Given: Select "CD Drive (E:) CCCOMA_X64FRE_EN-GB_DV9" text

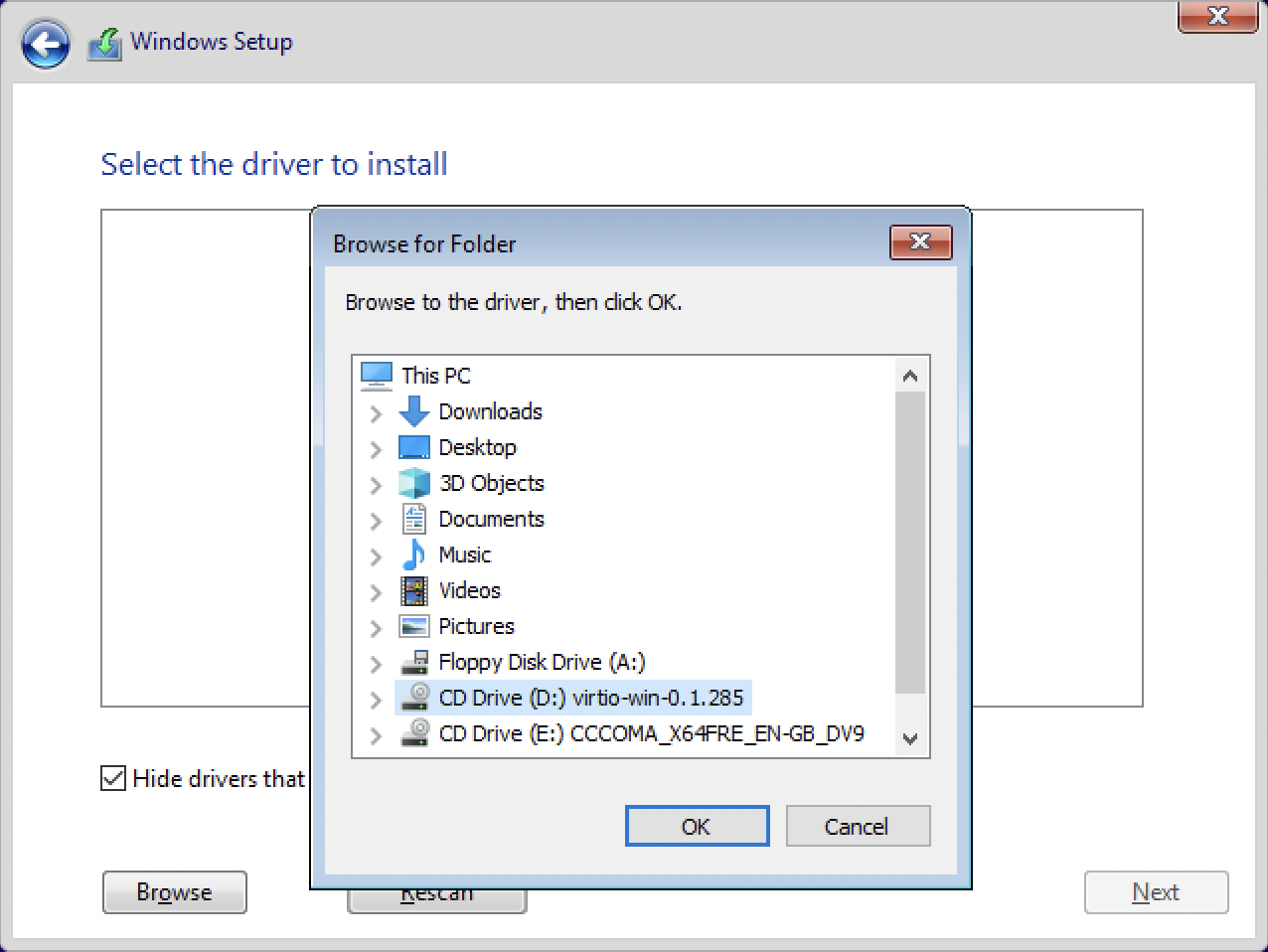Looking at the screenshot, I should point(652,733).
